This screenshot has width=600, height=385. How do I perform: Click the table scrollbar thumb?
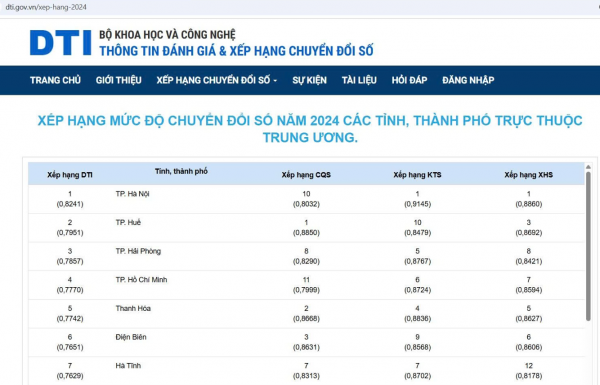[588, 246]
